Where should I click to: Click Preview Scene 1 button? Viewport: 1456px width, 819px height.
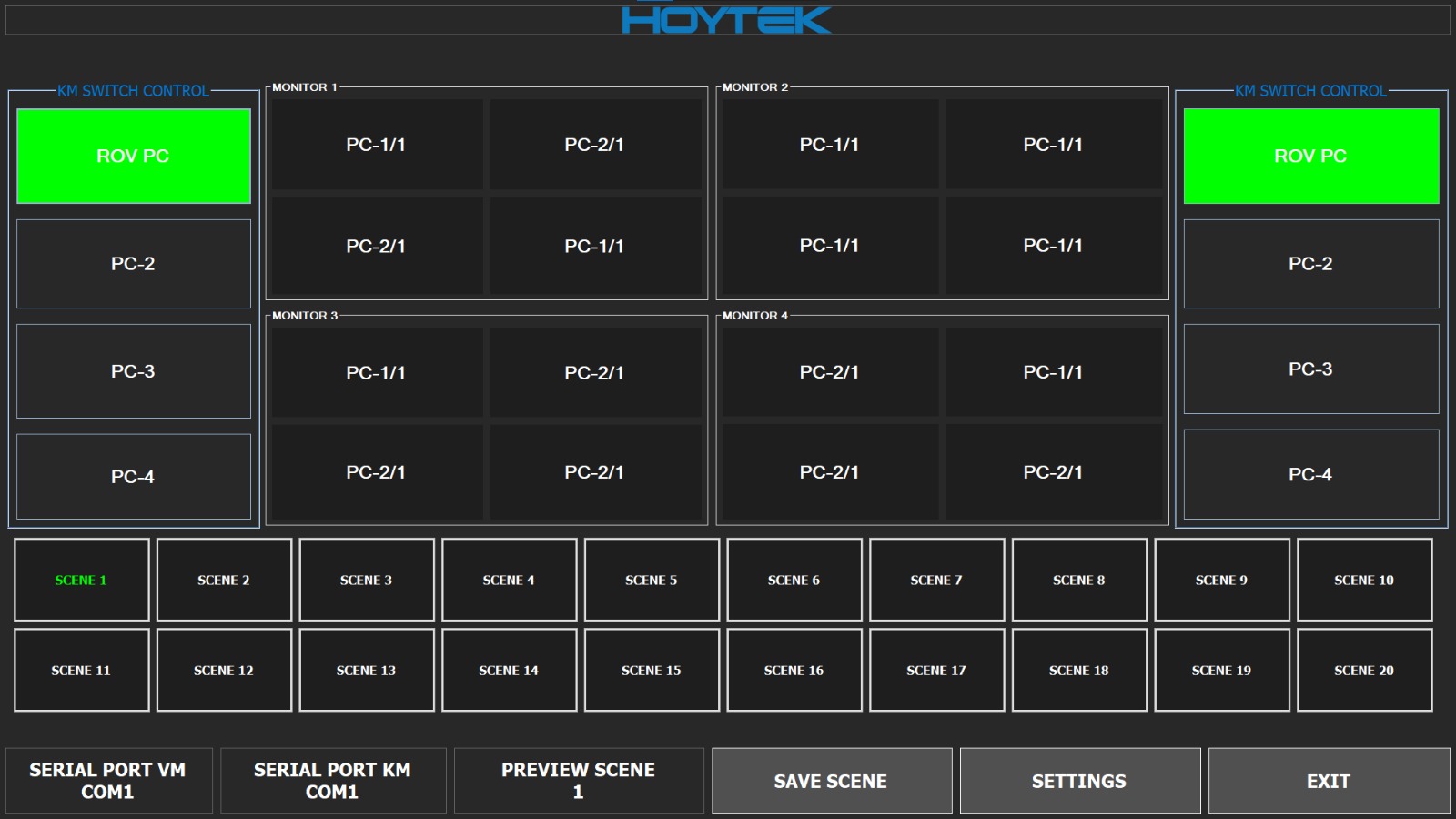click(578, 781)
